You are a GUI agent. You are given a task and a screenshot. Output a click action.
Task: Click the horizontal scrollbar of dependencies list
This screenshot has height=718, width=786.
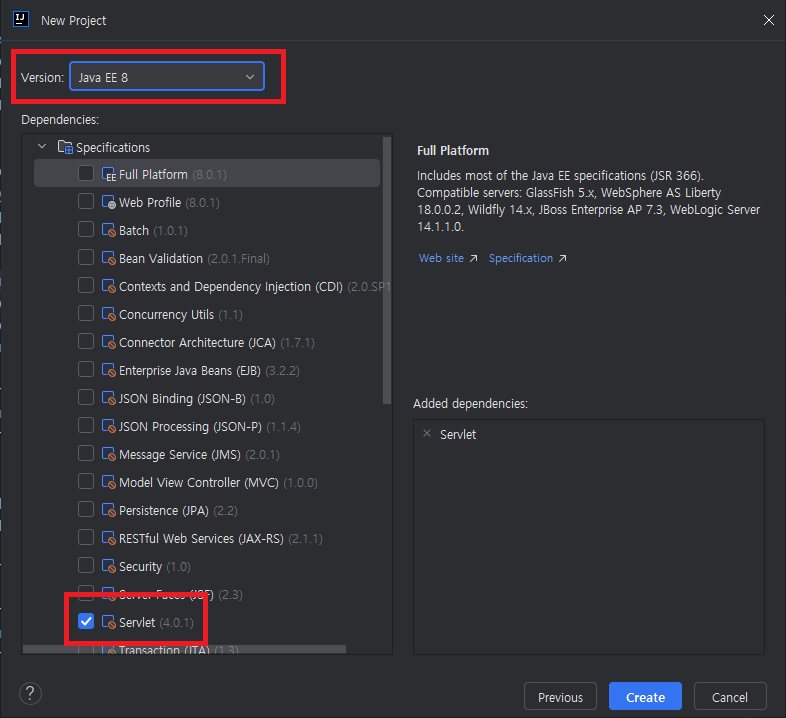184,649
